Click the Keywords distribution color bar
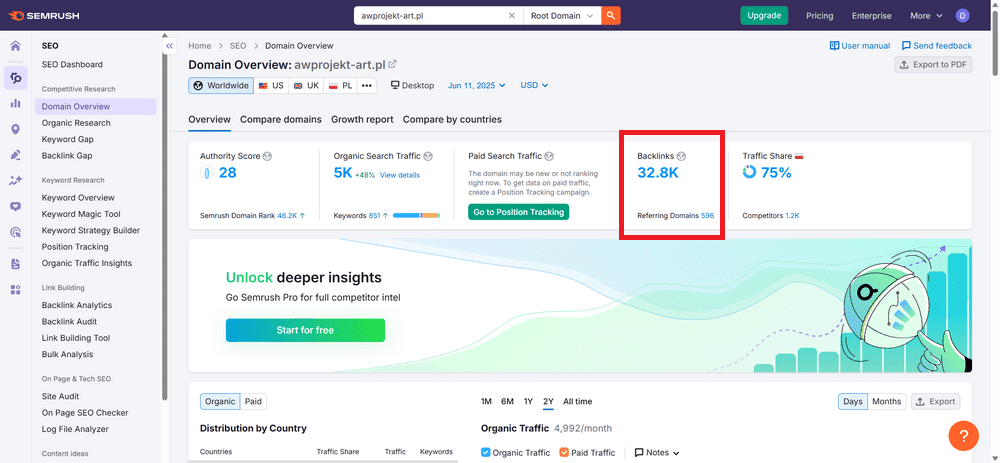Screen dimensions: 1000x463 (x=416, y=216)
